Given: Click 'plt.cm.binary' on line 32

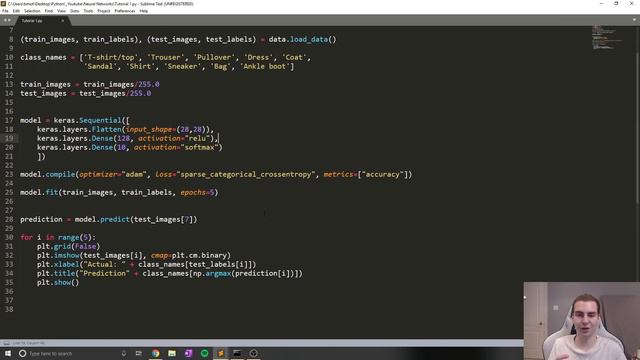Looking at the screenshot, I should click(199, 256).
